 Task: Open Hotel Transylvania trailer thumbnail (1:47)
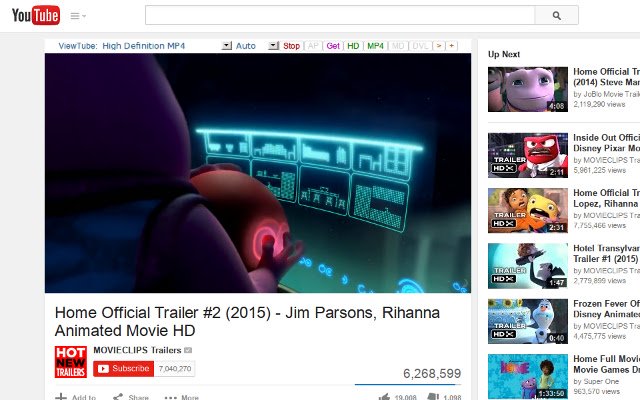pyautogui.click(x=528, y=266)
